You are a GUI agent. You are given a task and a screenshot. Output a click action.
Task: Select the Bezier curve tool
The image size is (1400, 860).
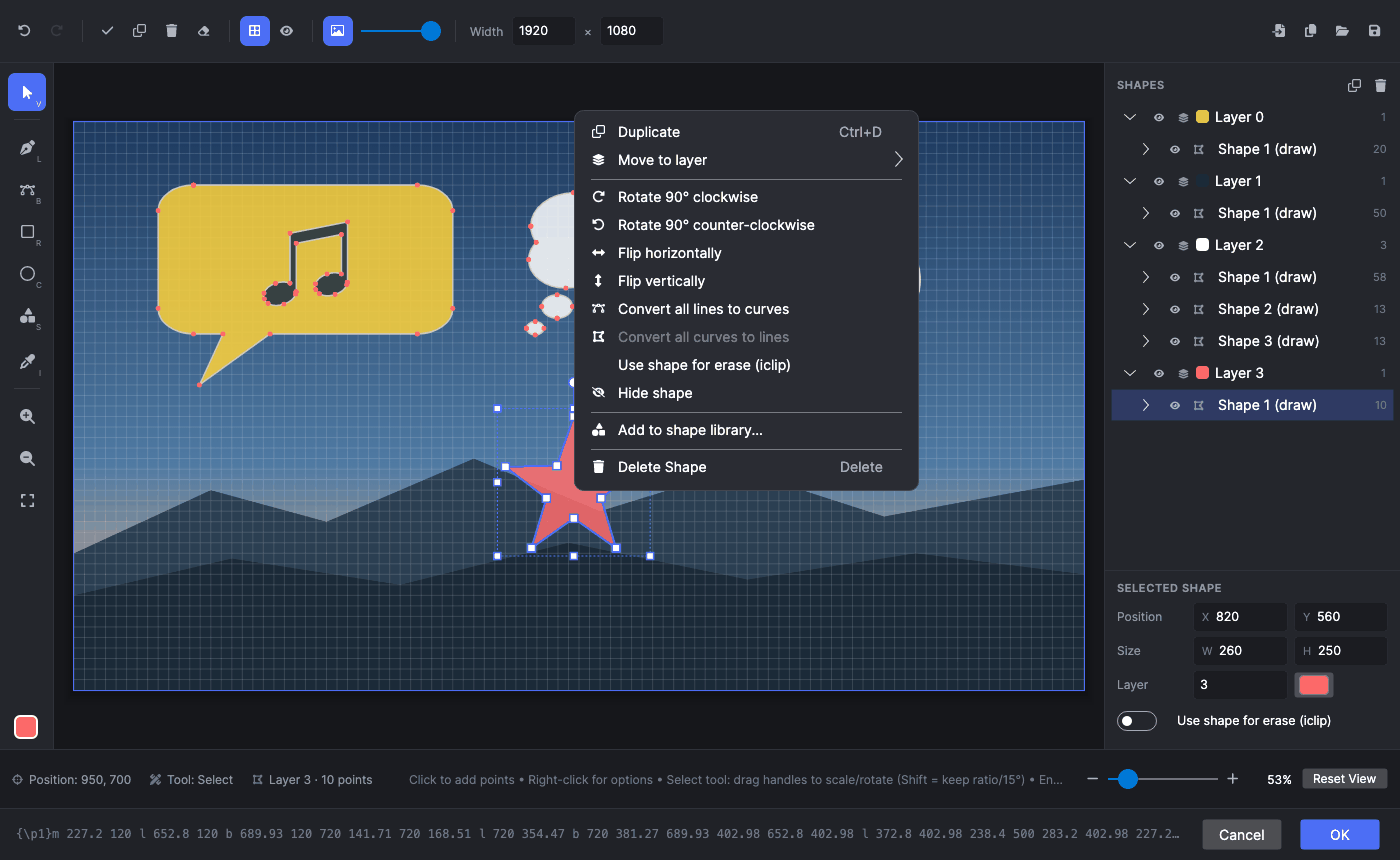tap(27, 190)
